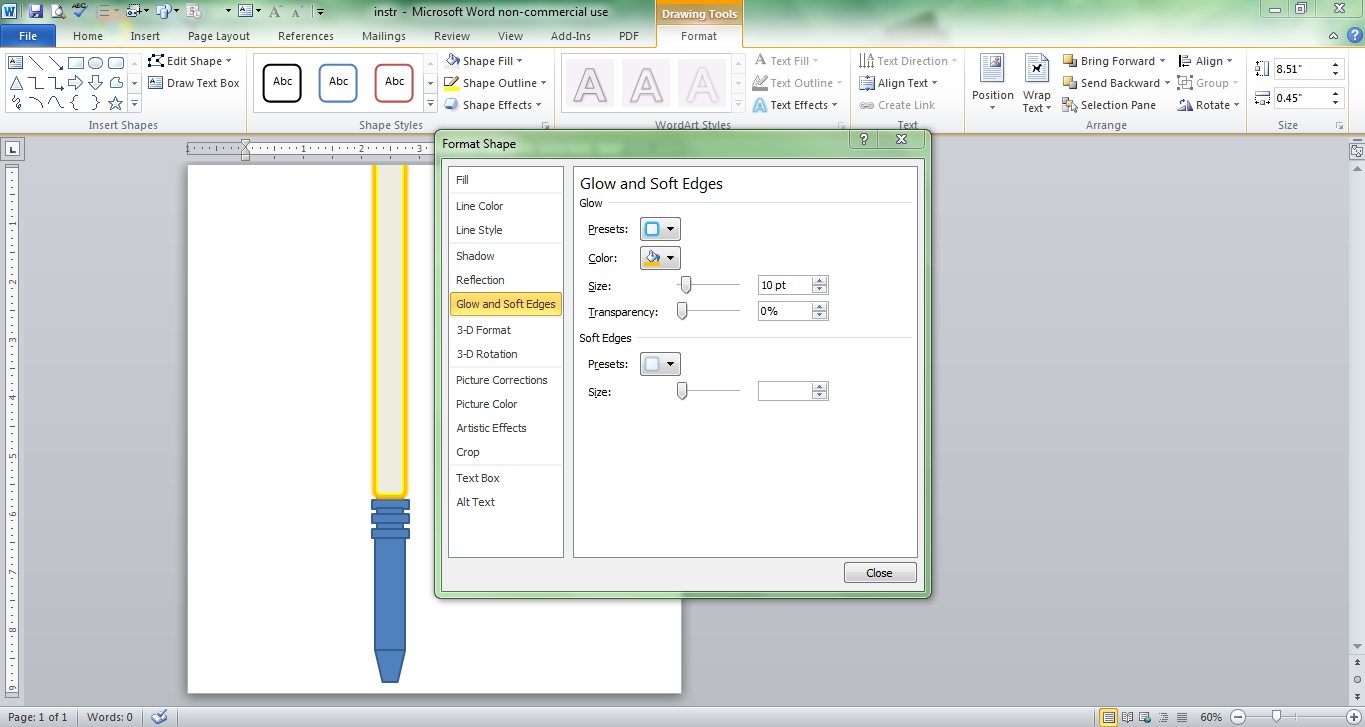Switch to Web Layout view
The image size is (1365, 727).
tap(1146, 717)
